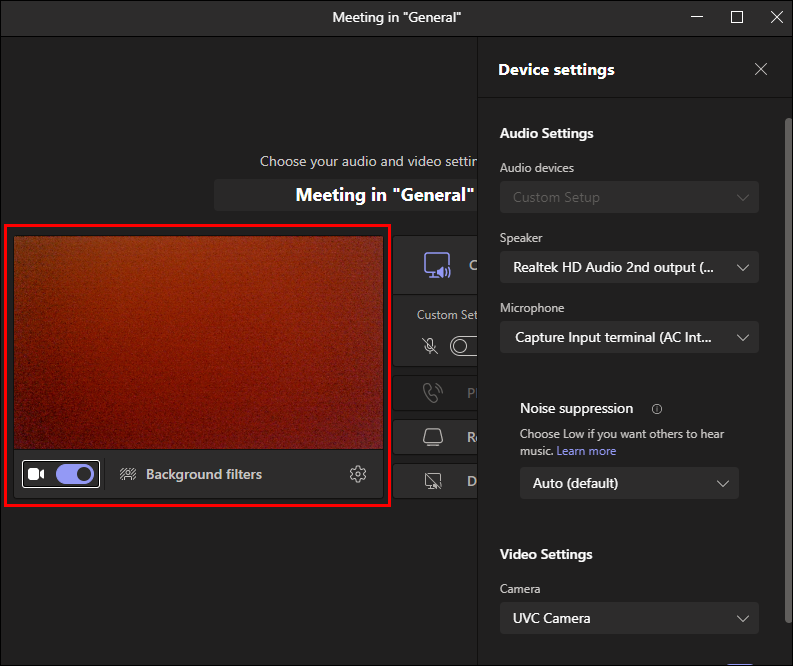This screenshot has height=666, width=793.
Task: Click the camera icon beside the video toggle
Action: (x=37, y=474)
